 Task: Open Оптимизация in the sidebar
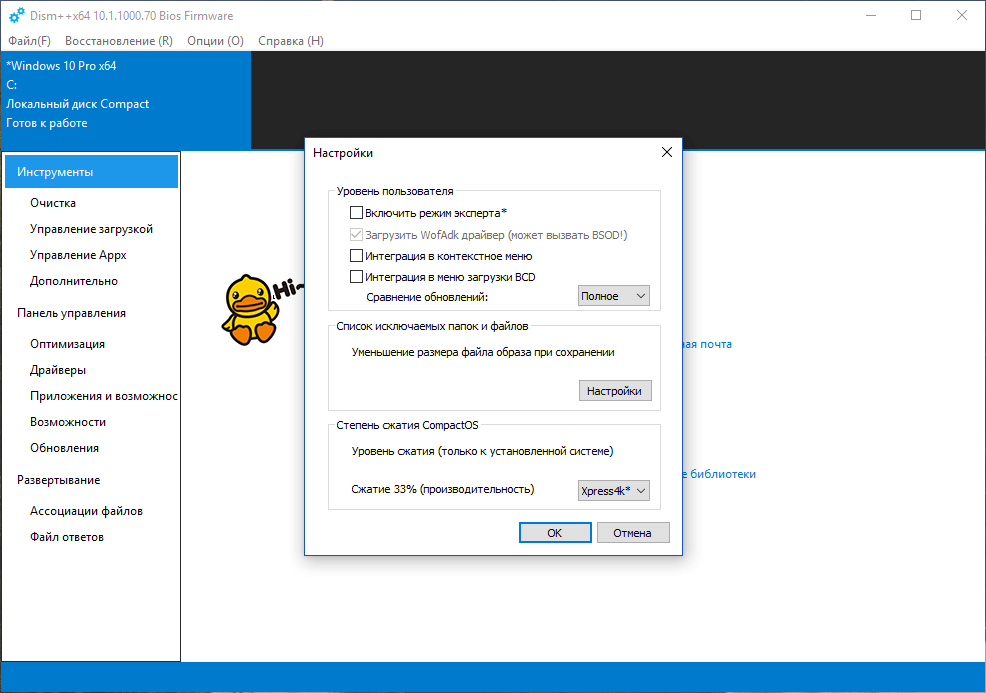pos(67,344)
